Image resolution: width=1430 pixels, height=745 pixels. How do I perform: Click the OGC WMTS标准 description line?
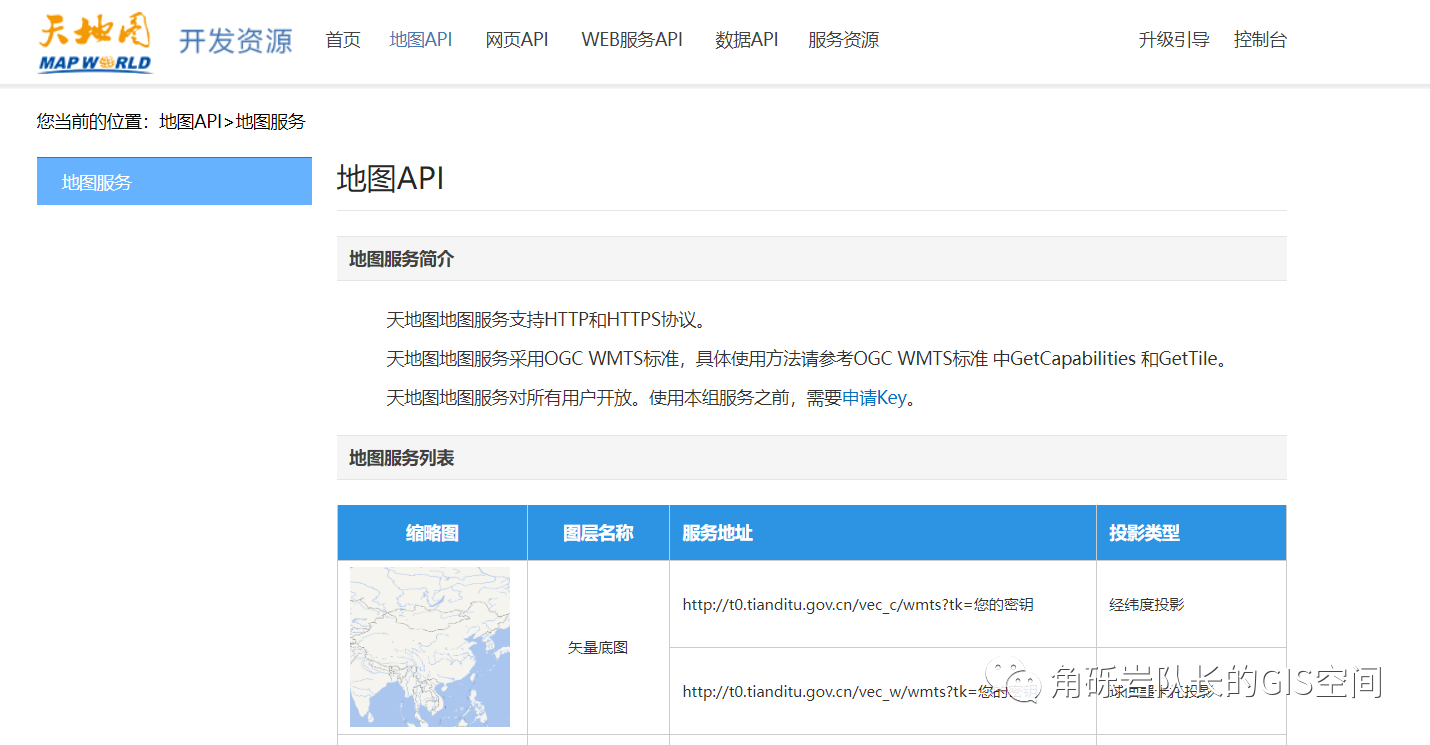[807, 359]
